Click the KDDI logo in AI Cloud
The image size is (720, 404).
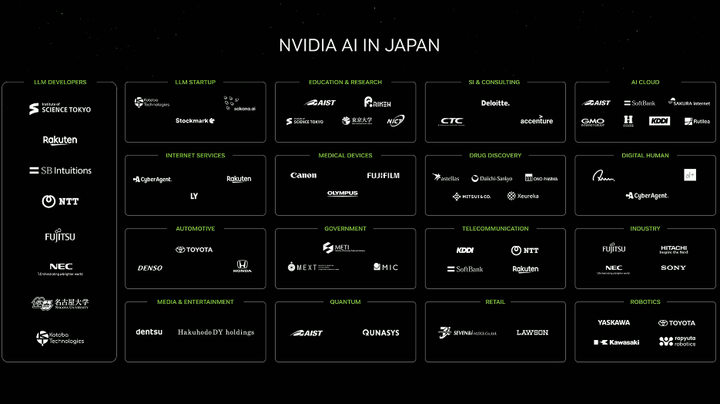point(659,121)
